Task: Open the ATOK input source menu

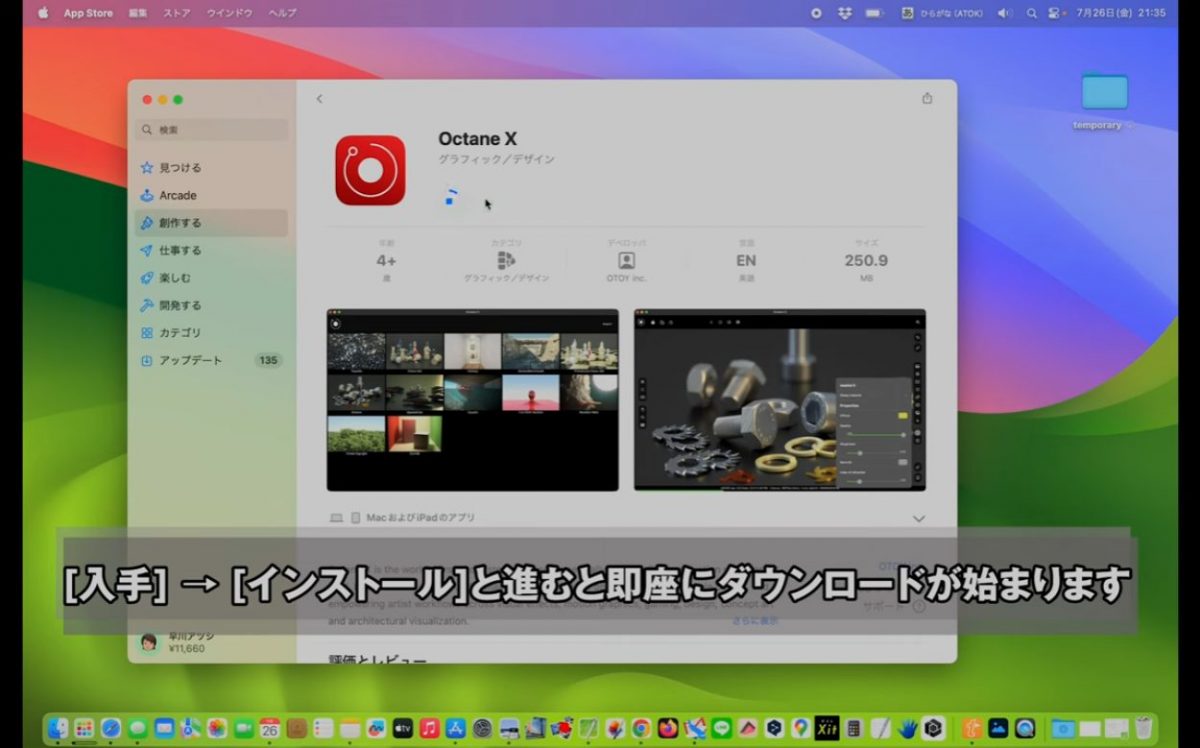Action: (x=944, y=13)
